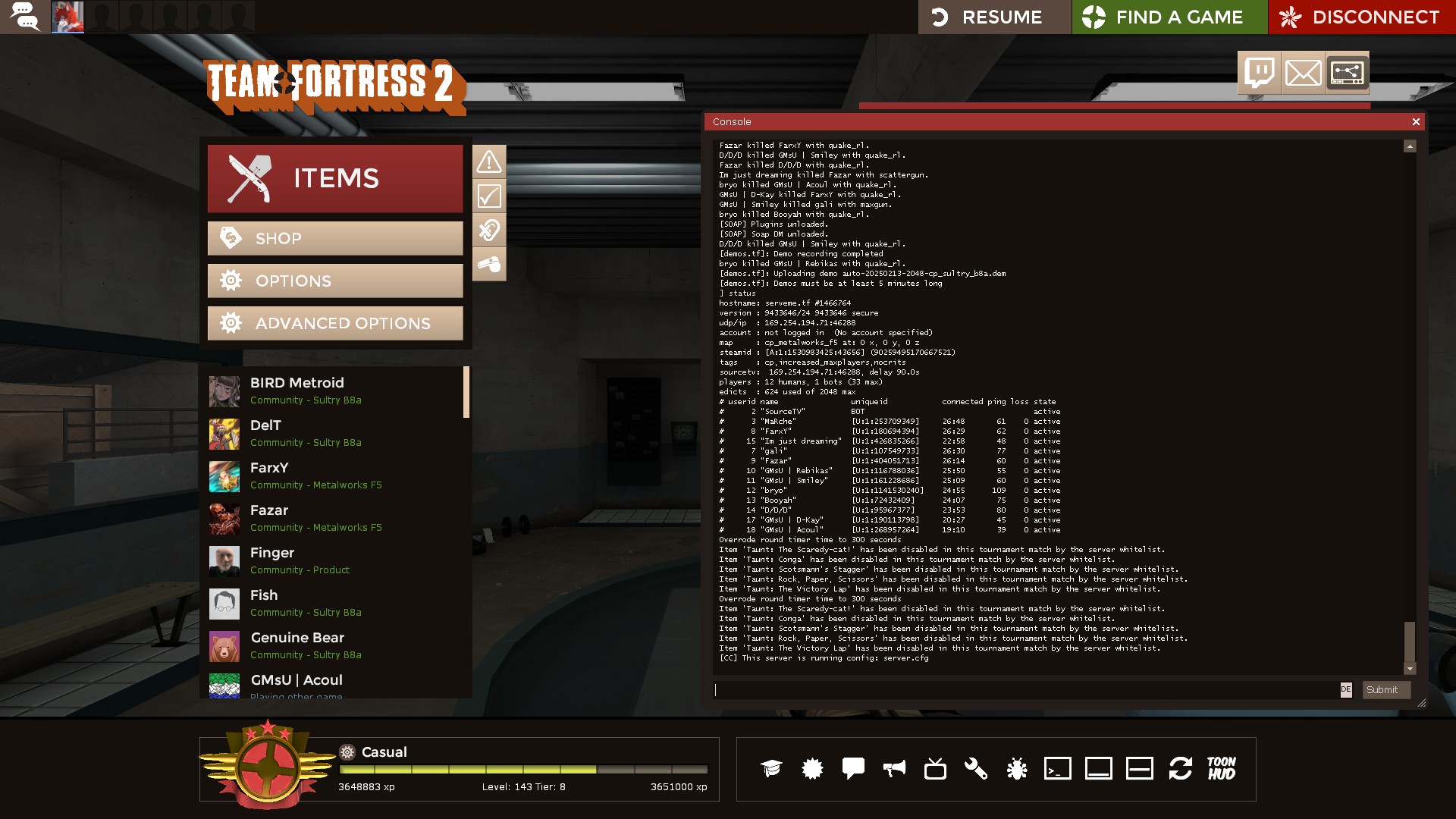1456x819 pixels.
Task: Open ToonHUD logo link
Action: [x=1222, y=768]
